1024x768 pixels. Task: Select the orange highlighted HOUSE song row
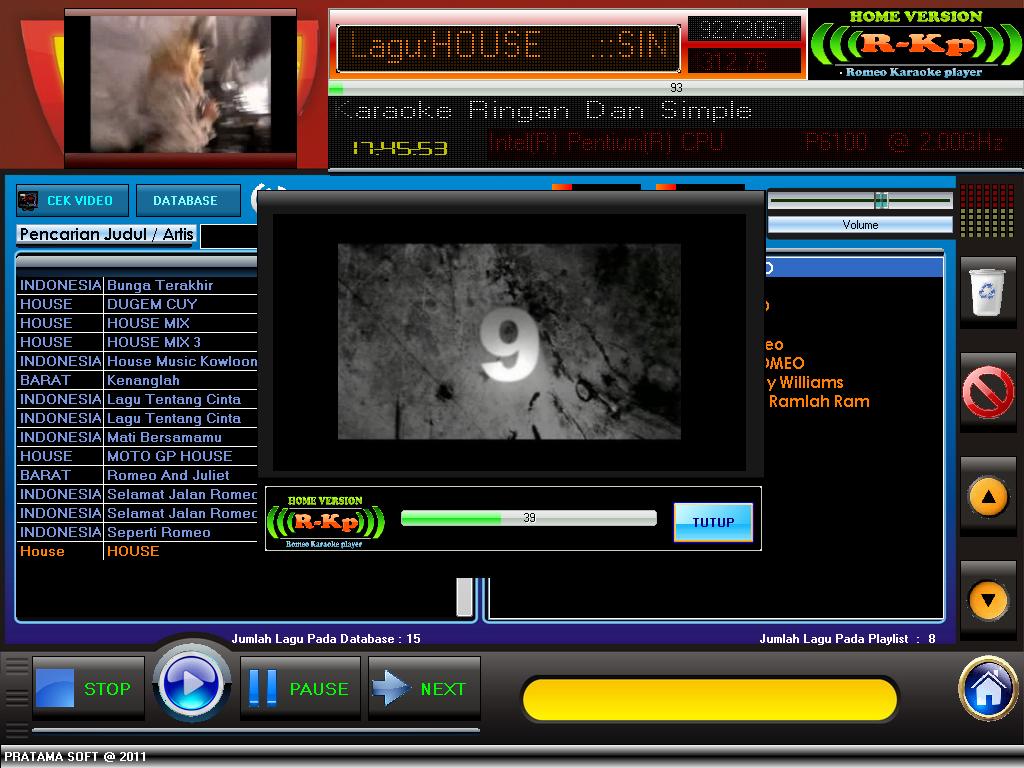click(136, 551)
